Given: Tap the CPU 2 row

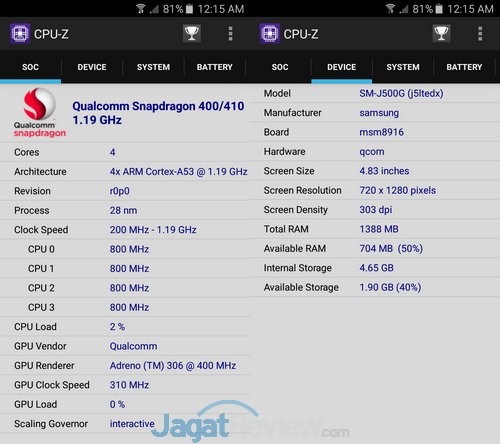Looking at the screenshot, I should click(125, 288).
